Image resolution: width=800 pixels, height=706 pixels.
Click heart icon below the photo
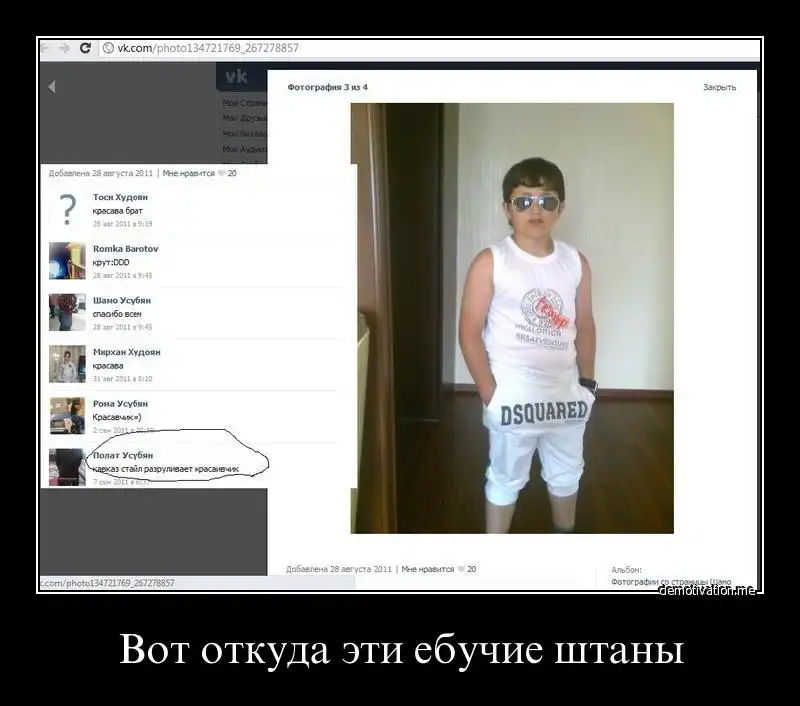tap(461, 569)
